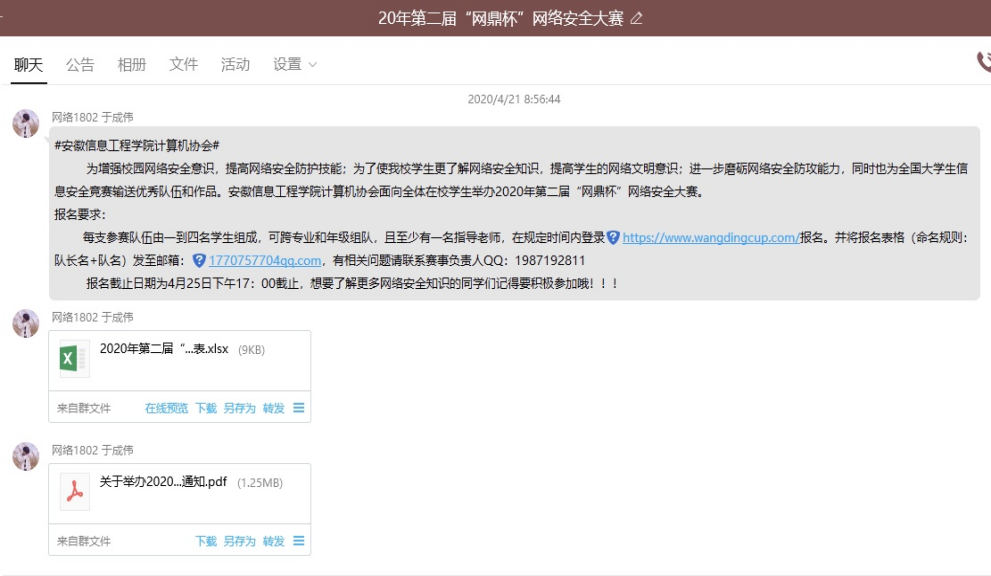
Task: Switch to the 相册 tab
Action: [x=132, y=64]
